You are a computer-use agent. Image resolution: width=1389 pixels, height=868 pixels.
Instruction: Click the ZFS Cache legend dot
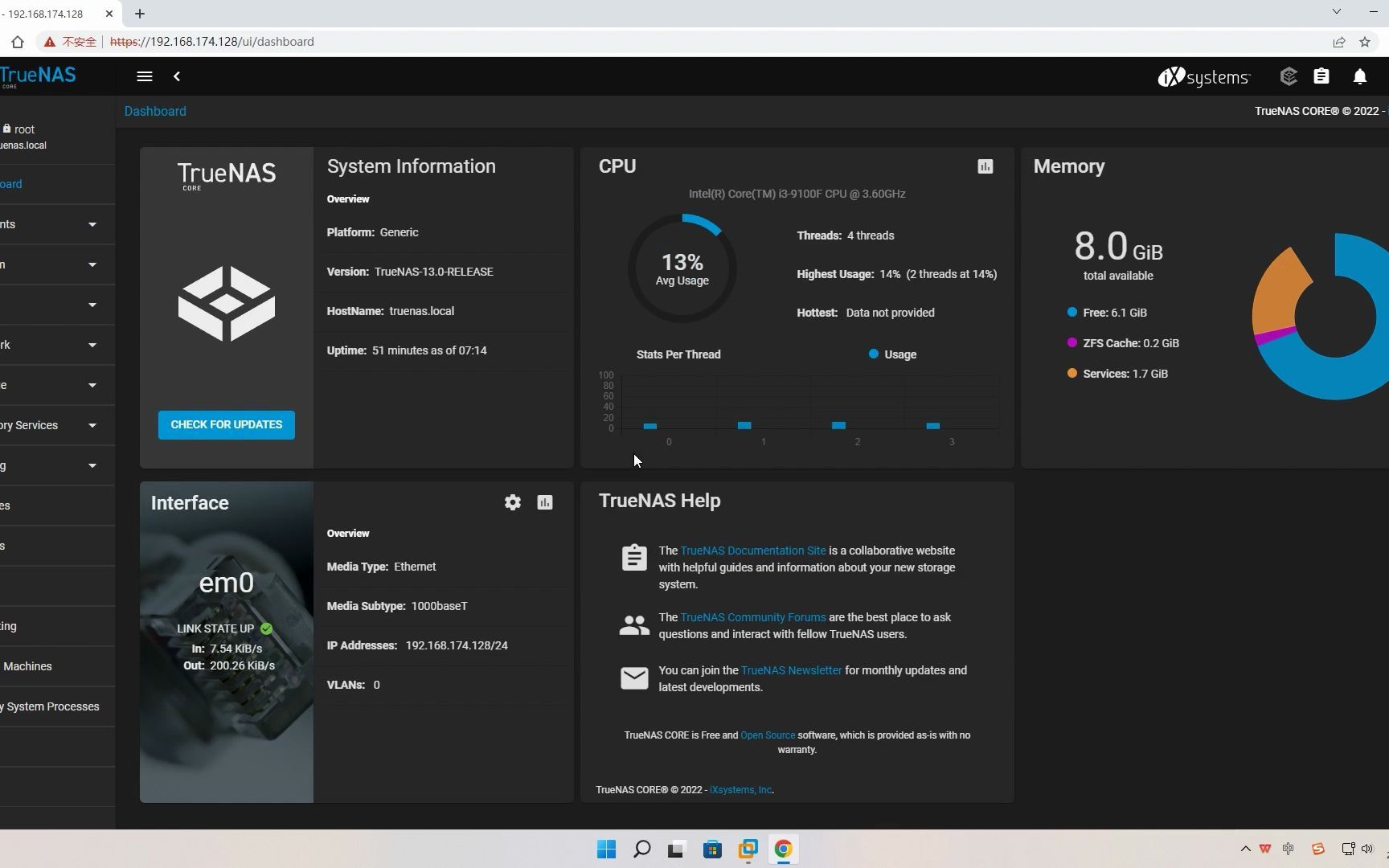[x=1072, y=342]
